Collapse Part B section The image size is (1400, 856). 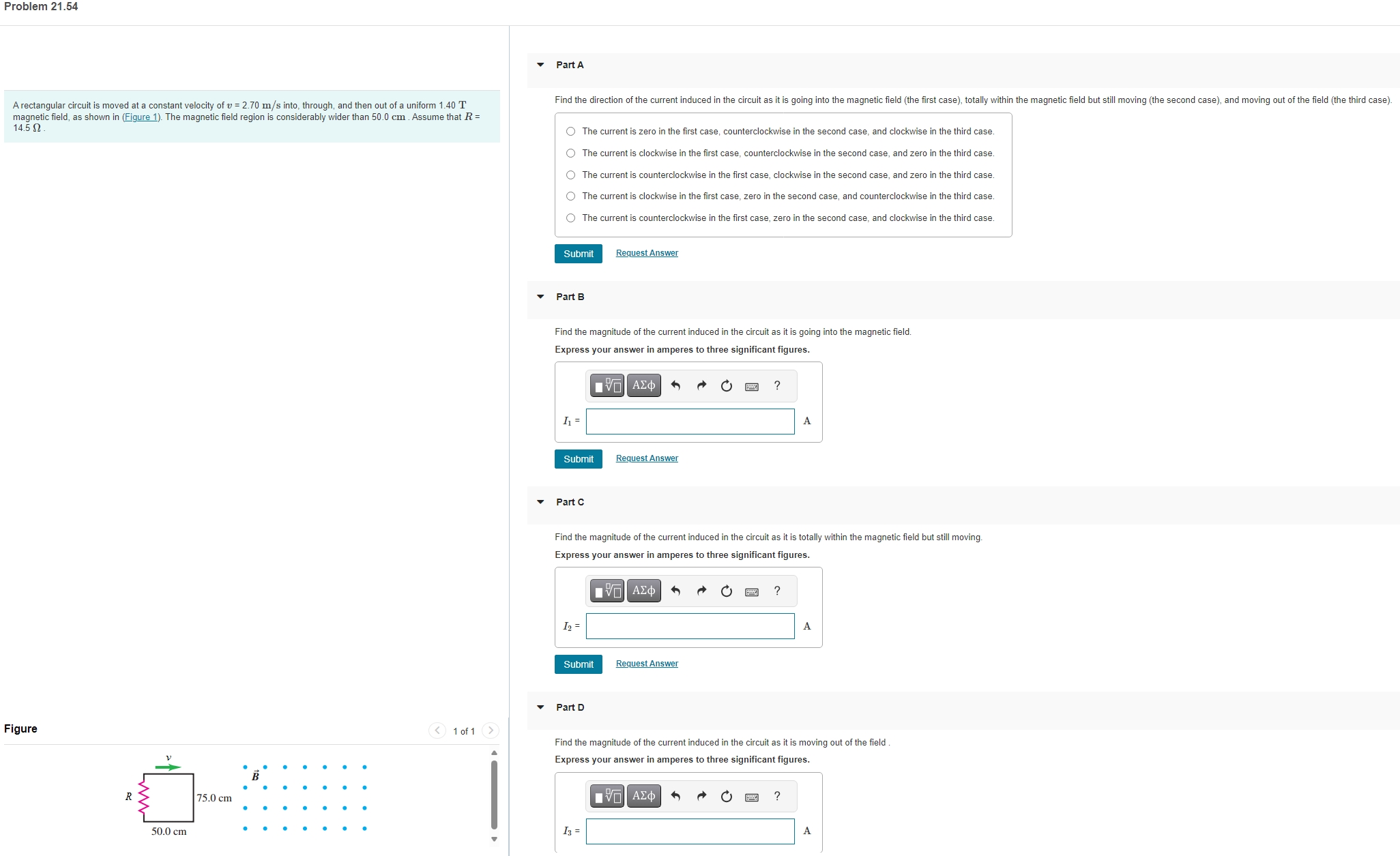(x=540, y=297)
